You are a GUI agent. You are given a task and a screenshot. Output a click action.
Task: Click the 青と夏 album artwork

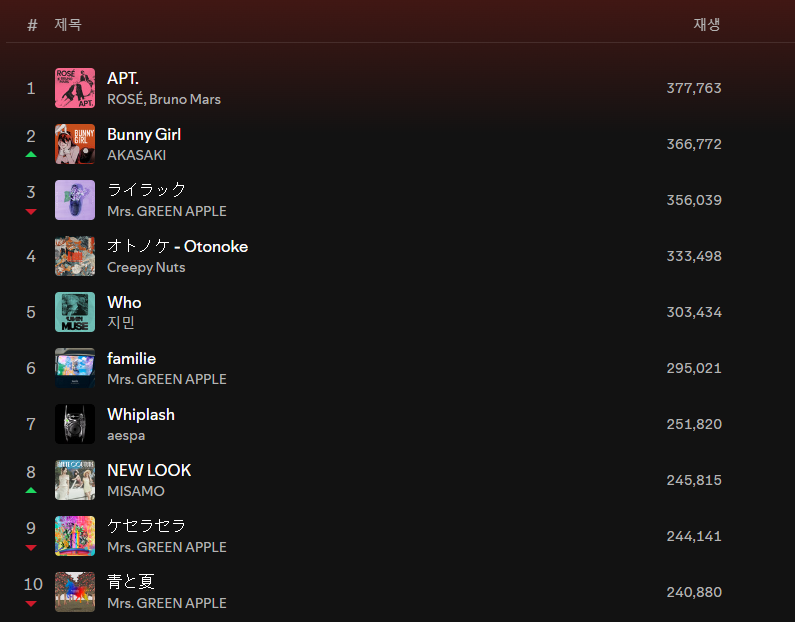[75, 592]
